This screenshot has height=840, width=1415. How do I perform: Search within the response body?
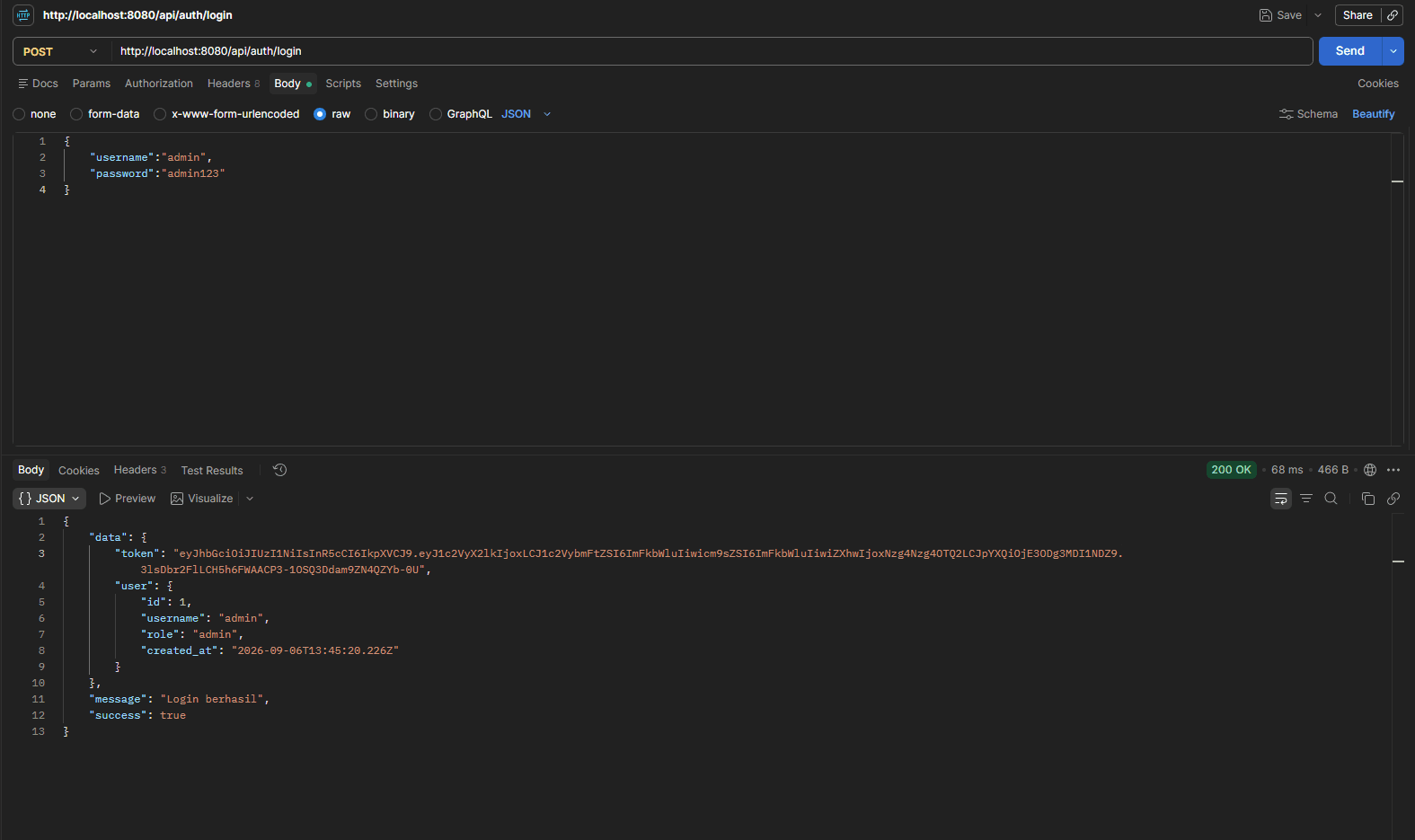[1331, 499]
